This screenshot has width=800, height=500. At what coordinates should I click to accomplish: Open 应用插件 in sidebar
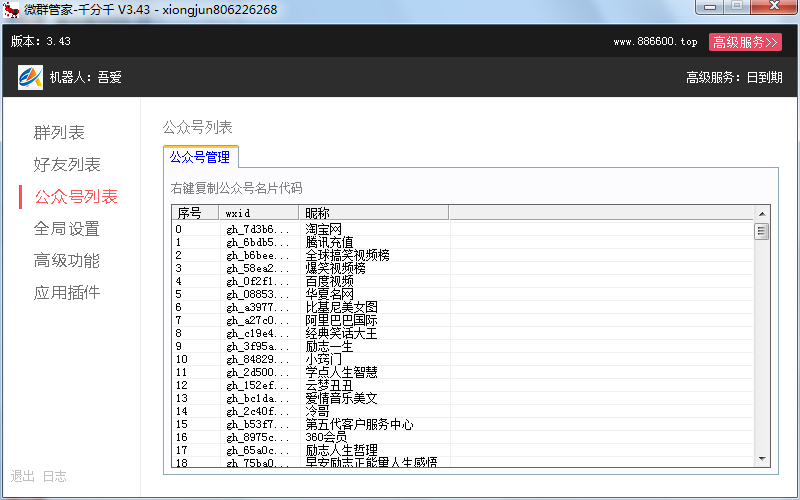(67, 293)
